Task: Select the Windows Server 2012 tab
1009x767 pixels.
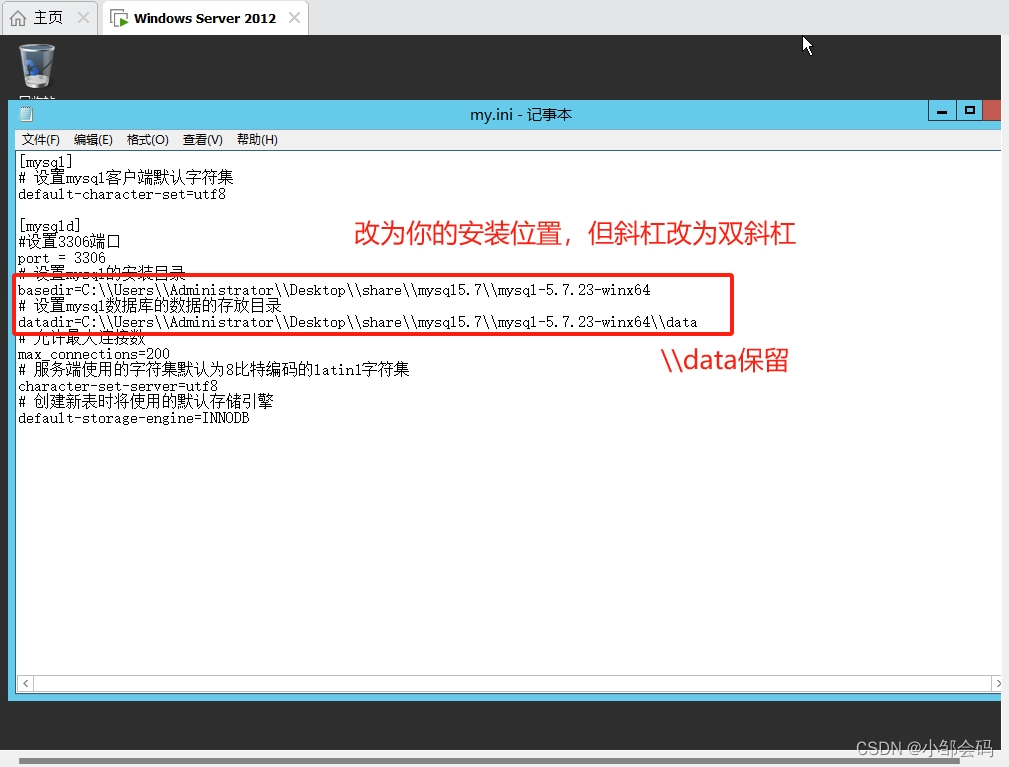Action: click(205, 18)
